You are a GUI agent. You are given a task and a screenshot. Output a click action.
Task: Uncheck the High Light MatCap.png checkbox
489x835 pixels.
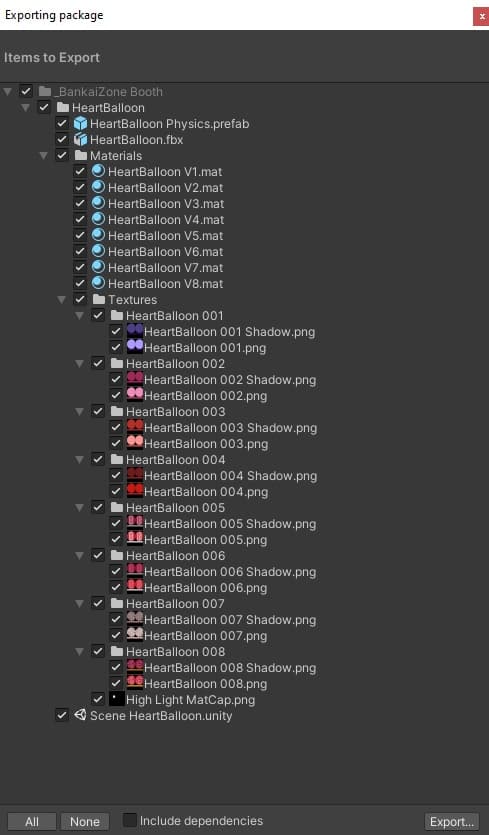[98, 699]
